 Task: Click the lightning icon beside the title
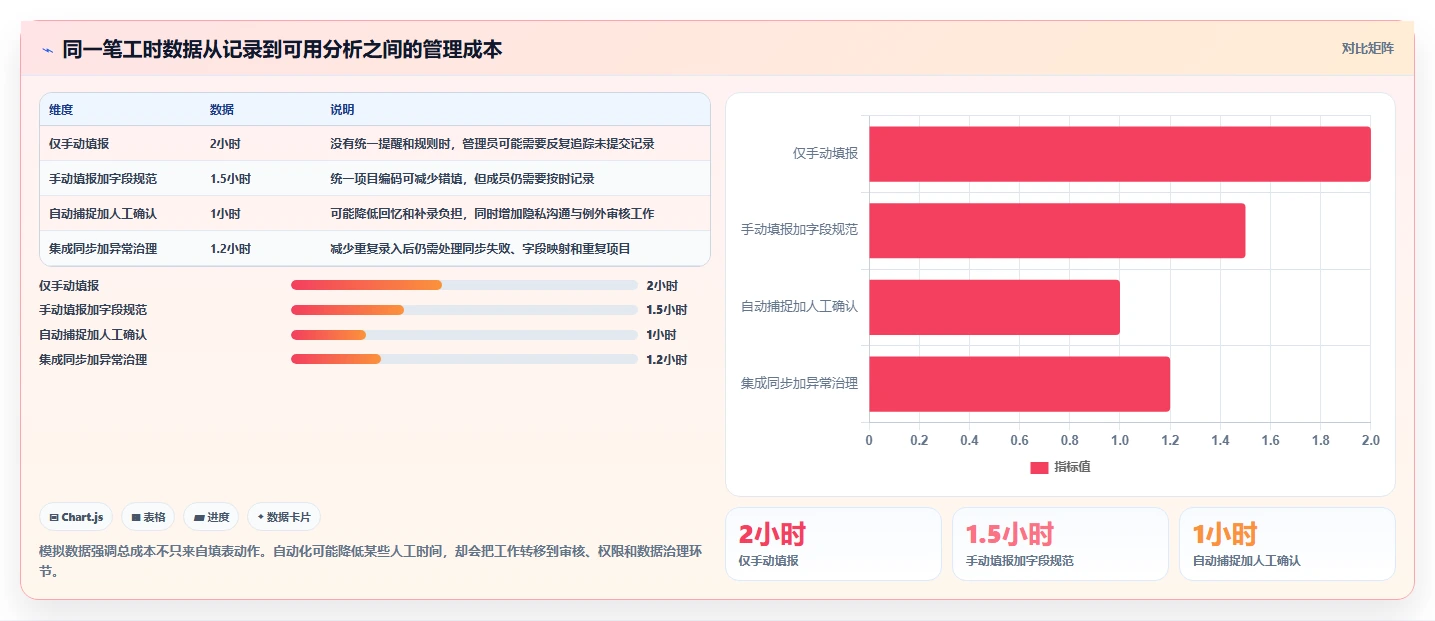[48, 49]
